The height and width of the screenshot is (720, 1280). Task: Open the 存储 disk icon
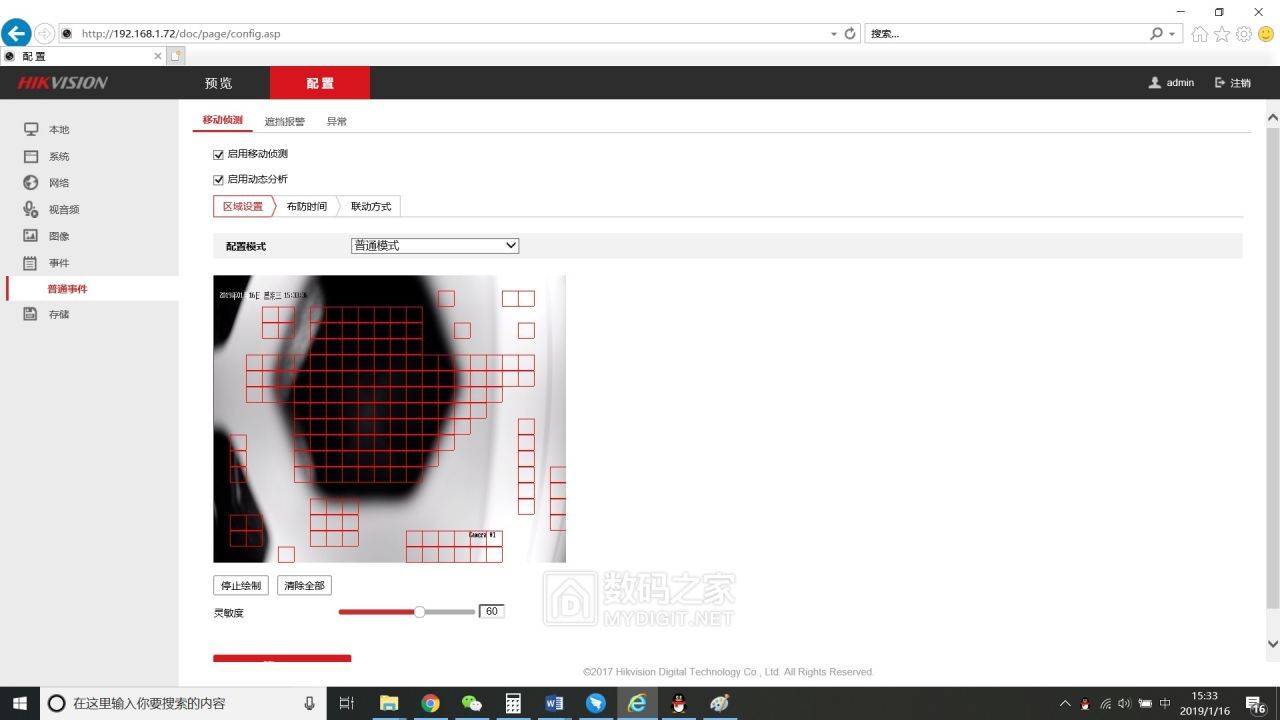[x=31, y=314]
